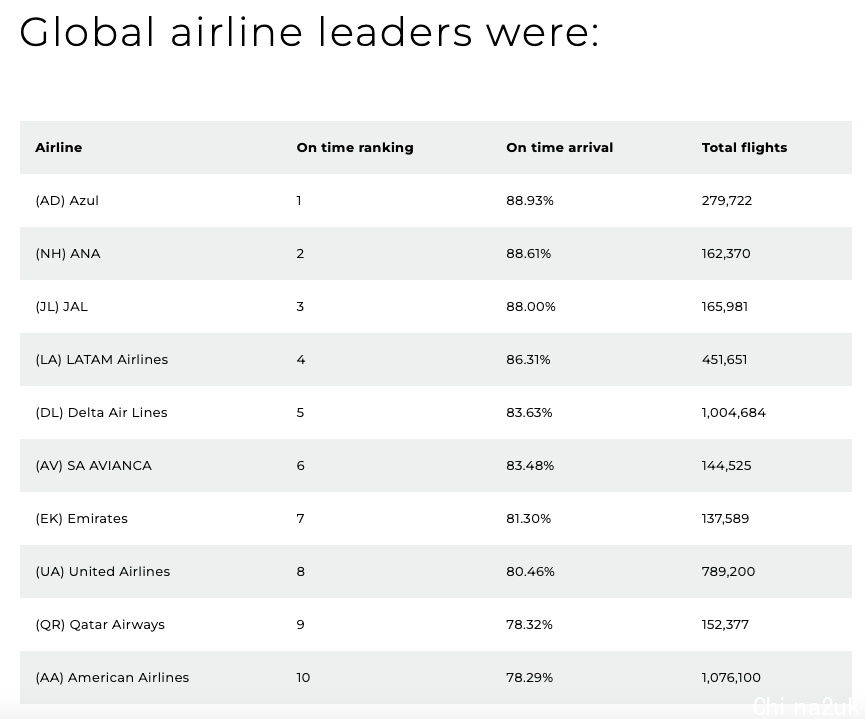Image resolution: width=865 pixels, height=719 pixels.
Task: Click the 789,200 United Airlines flights value
Action: click(x=728, y=571)
